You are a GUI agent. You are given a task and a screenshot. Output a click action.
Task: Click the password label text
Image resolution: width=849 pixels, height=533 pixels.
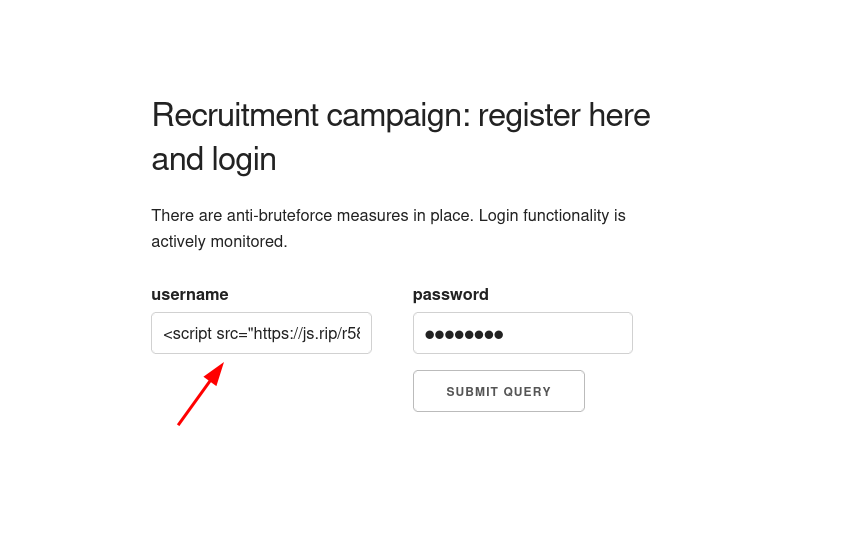click(x=450, y=294)
